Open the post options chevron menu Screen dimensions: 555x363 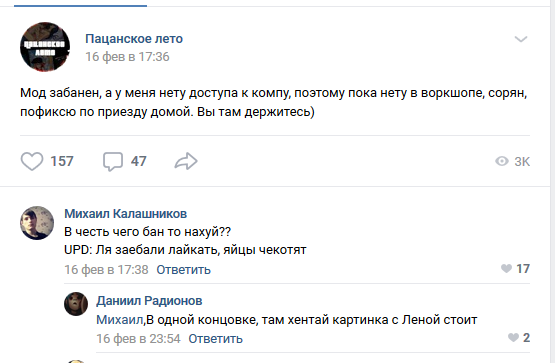tap(521, 39)
